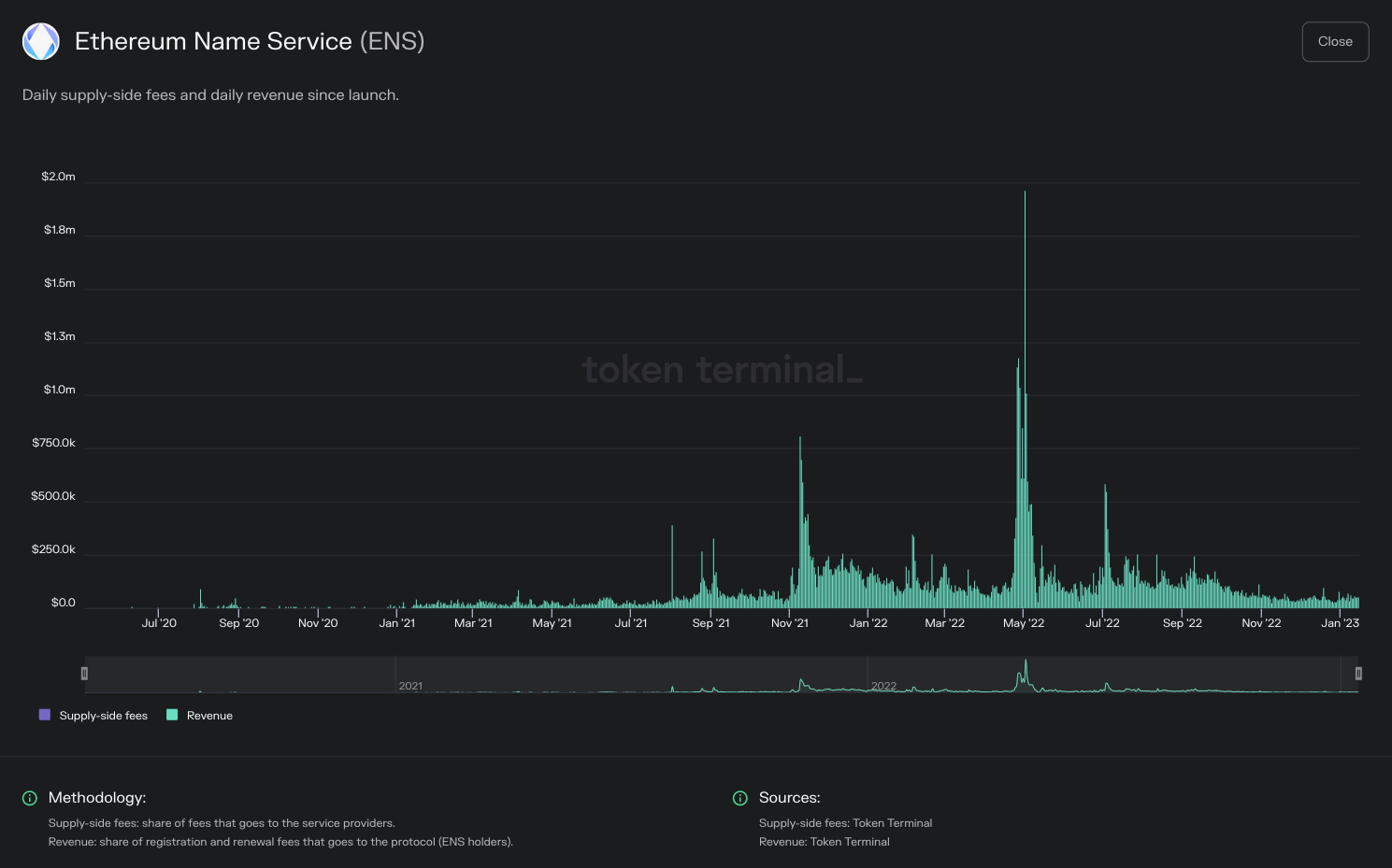Click the purple Supply-side fees swatch
This screenshot has height=868, width=1392.
(43, 715)
